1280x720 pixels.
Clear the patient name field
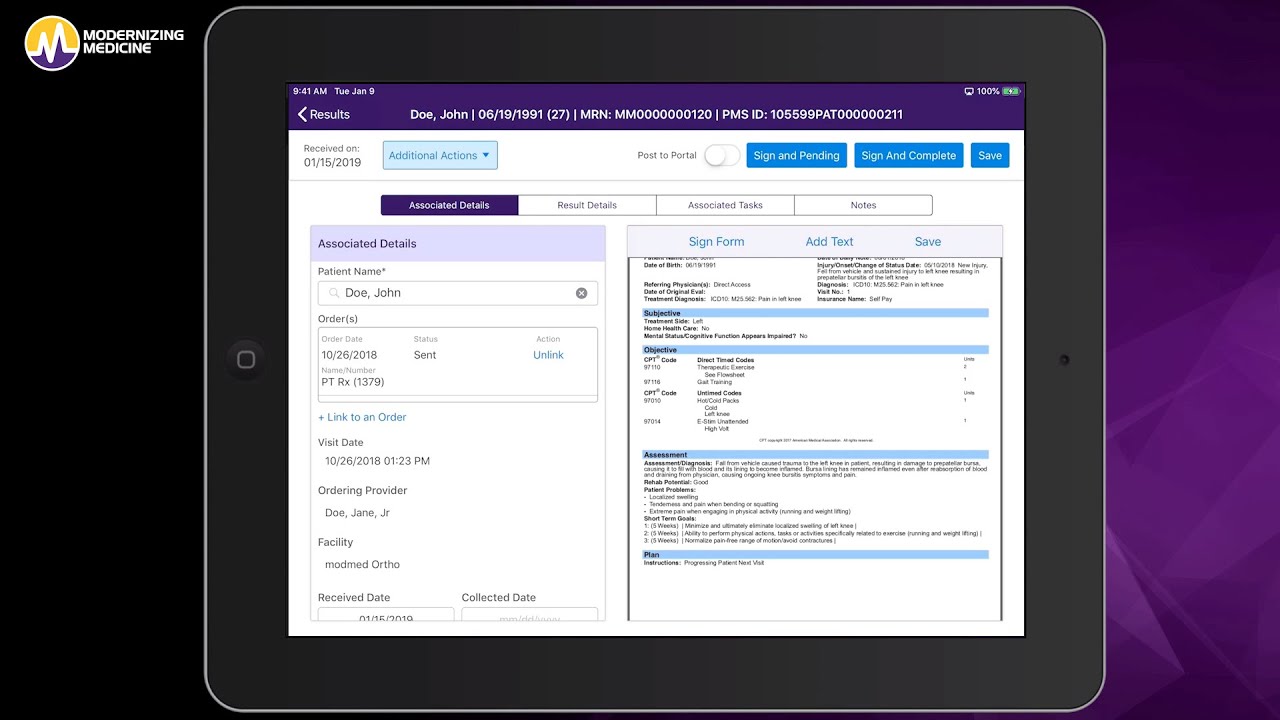click(581, 293)
